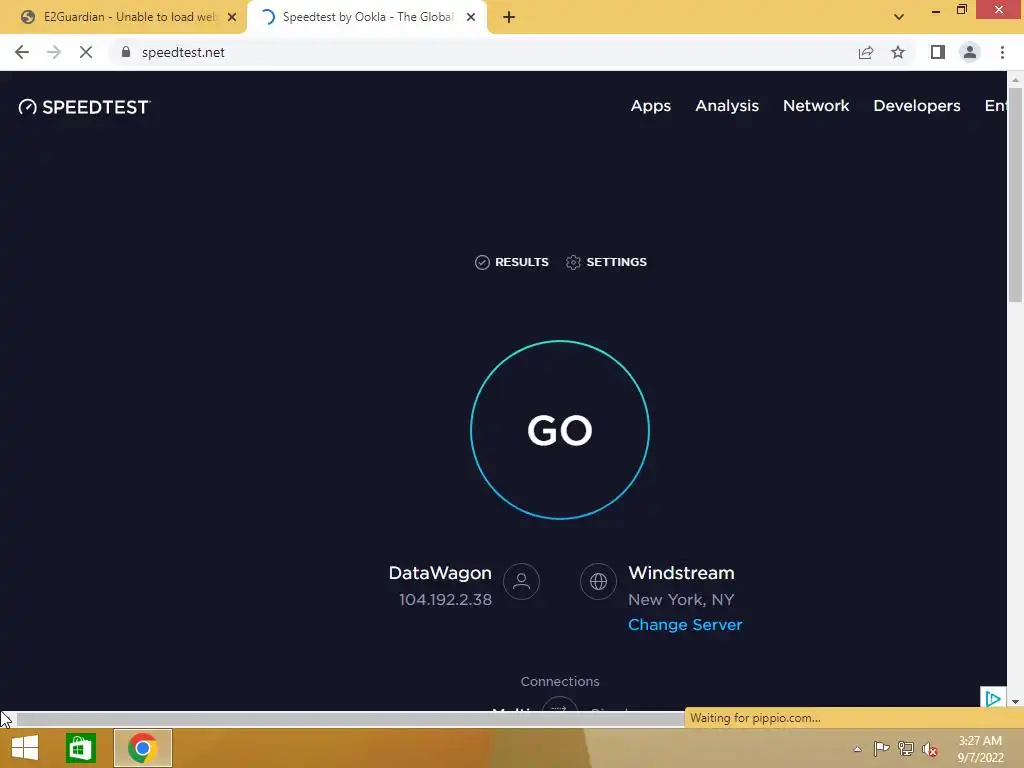Open the SETTINGS page
Viewport: 1024px width, 768px height.
click(606, 262)
